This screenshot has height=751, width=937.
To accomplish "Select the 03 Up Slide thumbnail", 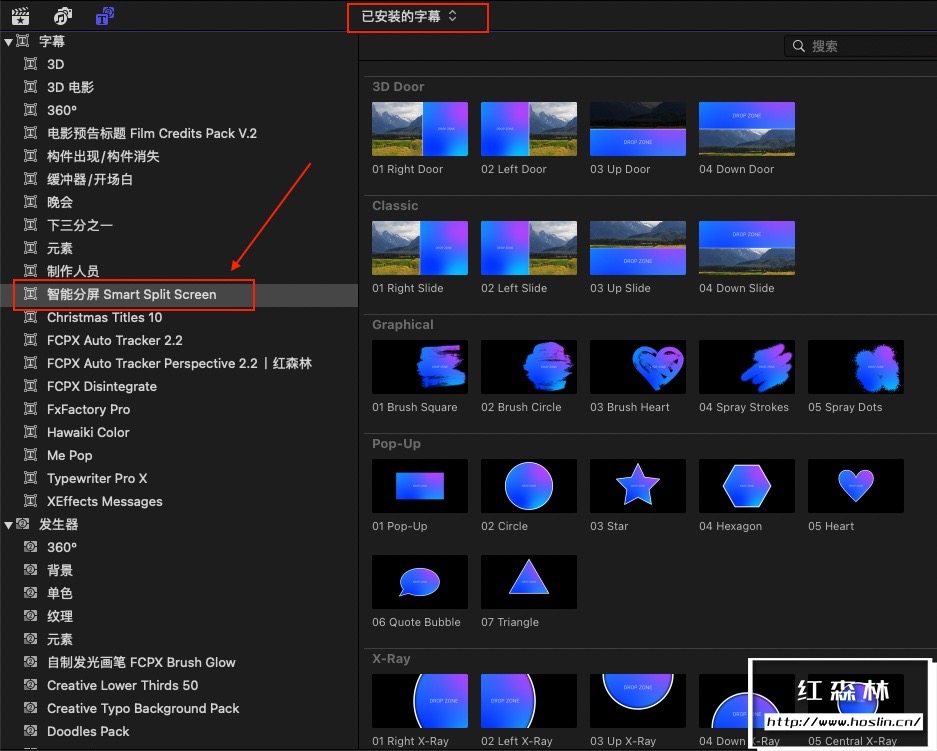I will [x=638, y=248].
